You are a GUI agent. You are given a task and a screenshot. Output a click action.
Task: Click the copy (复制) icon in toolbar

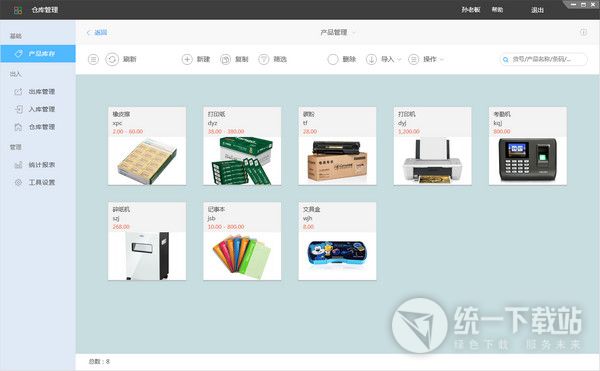point(226,59)
